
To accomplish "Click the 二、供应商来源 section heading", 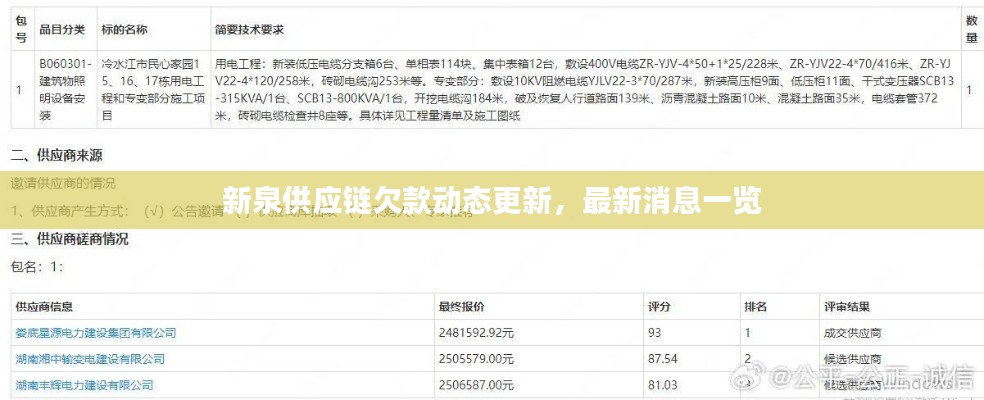I will 56,155.
